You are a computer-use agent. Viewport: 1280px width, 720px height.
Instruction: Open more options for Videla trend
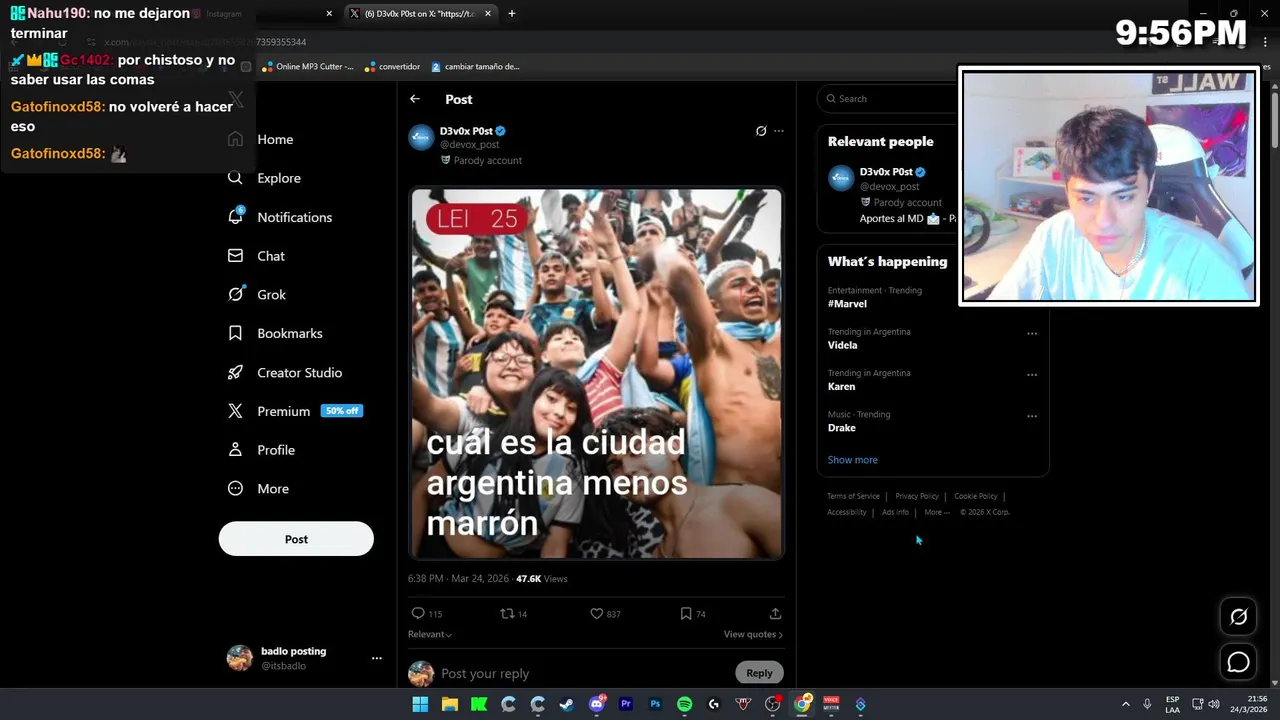tap(1032, 333)
